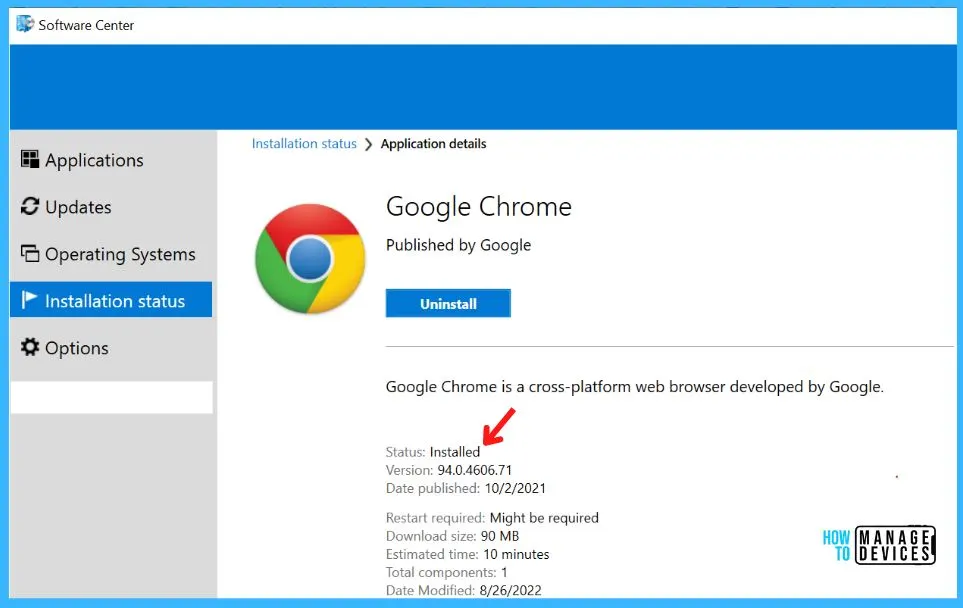This screenshot has height=608, width=963.
Task: Click the Software Center title bar icon
Action: (25, 24)
